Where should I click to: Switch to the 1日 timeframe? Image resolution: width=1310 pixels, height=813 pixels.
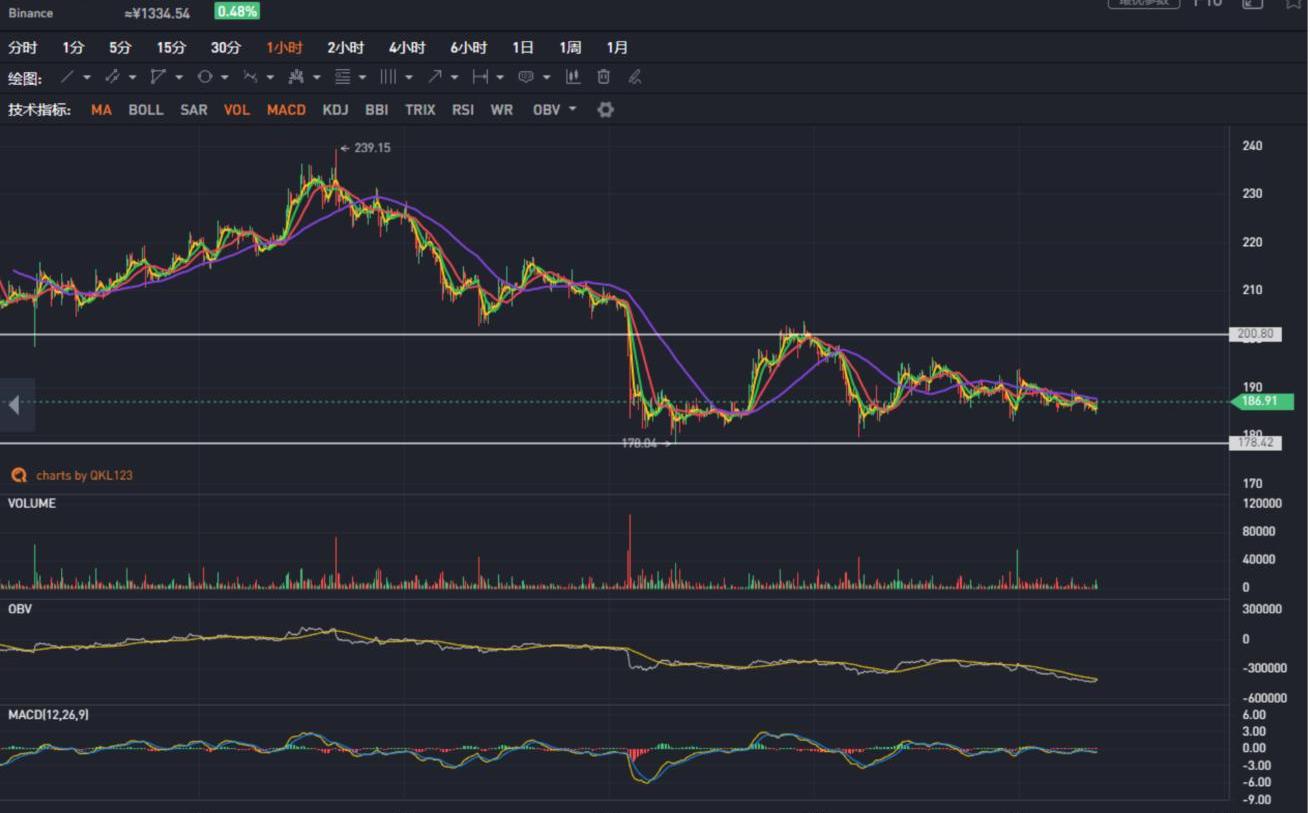tap(522, 47)
